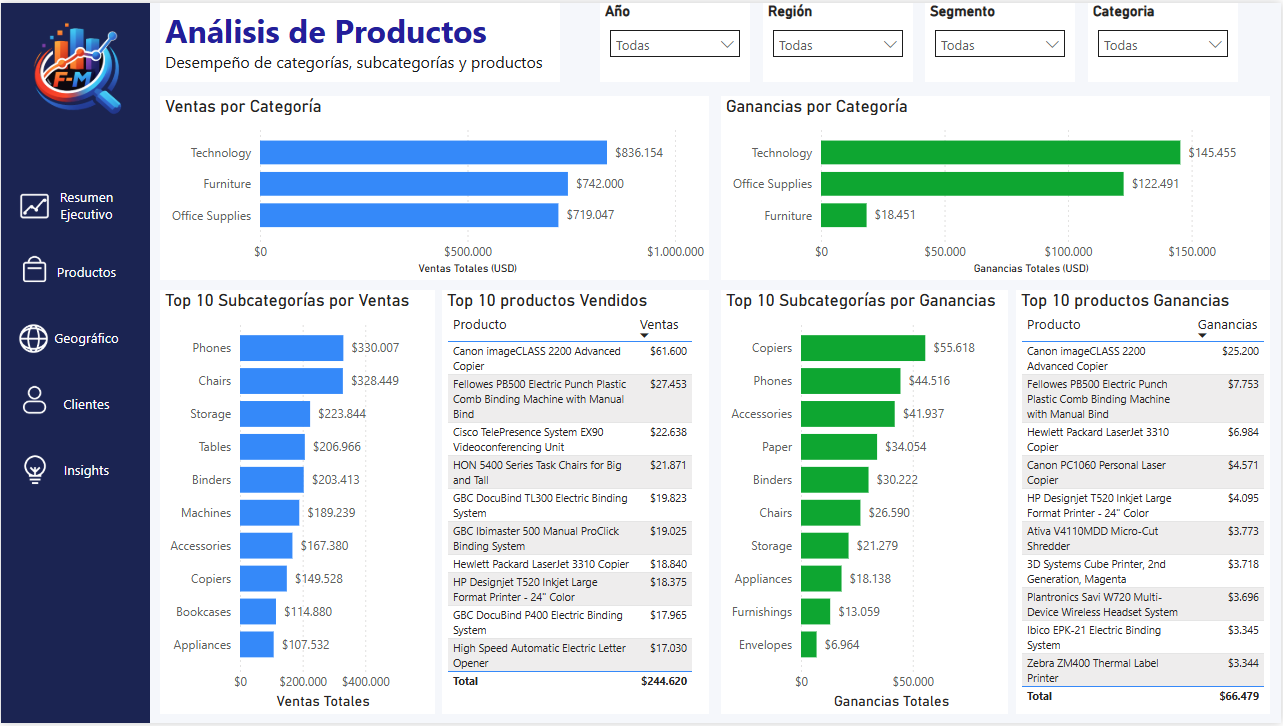This screenshot has height=726, width=1283.
Task: Select Accessories profit bar $41.937
Action: click(848, 414)
